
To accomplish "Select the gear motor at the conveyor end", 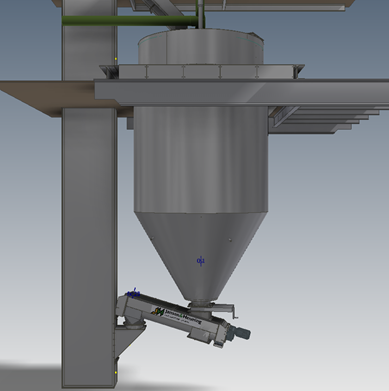I will (x=238, y=333).
